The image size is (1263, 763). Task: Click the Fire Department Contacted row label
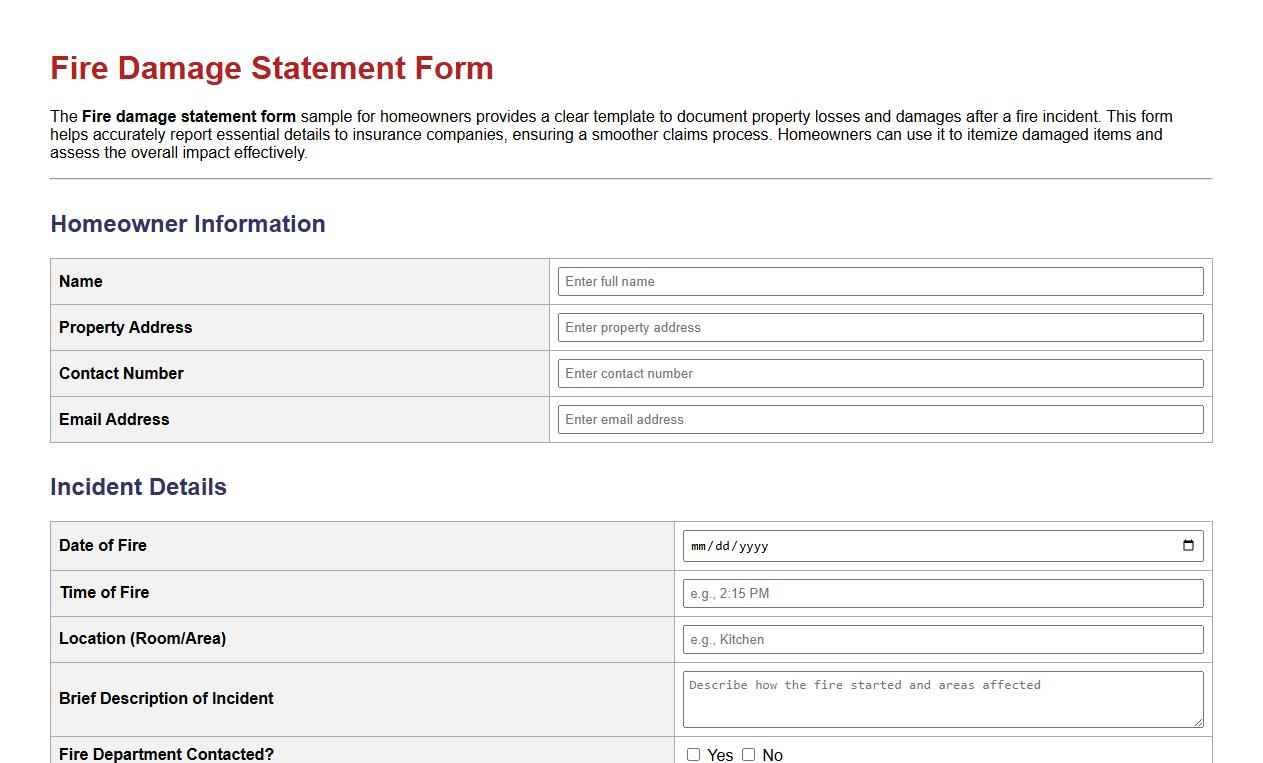[168, 754]
